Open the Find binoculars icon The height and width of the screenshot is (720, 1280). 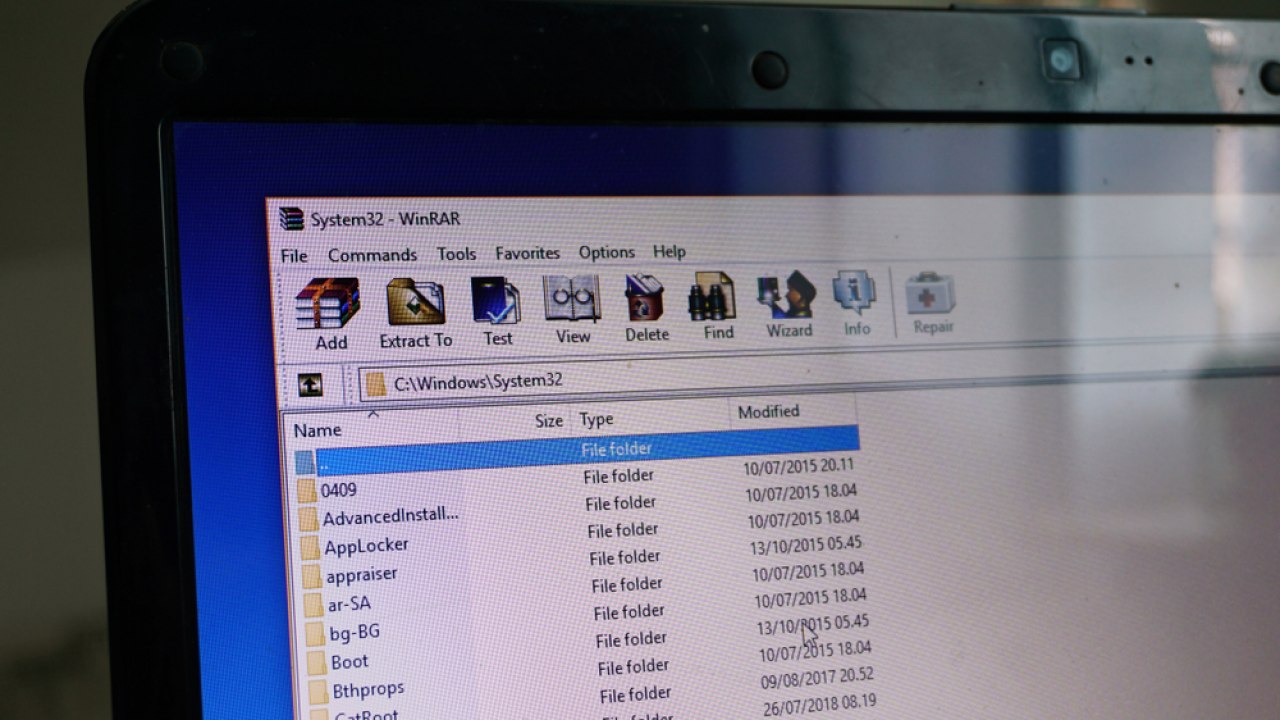point(715,298)
